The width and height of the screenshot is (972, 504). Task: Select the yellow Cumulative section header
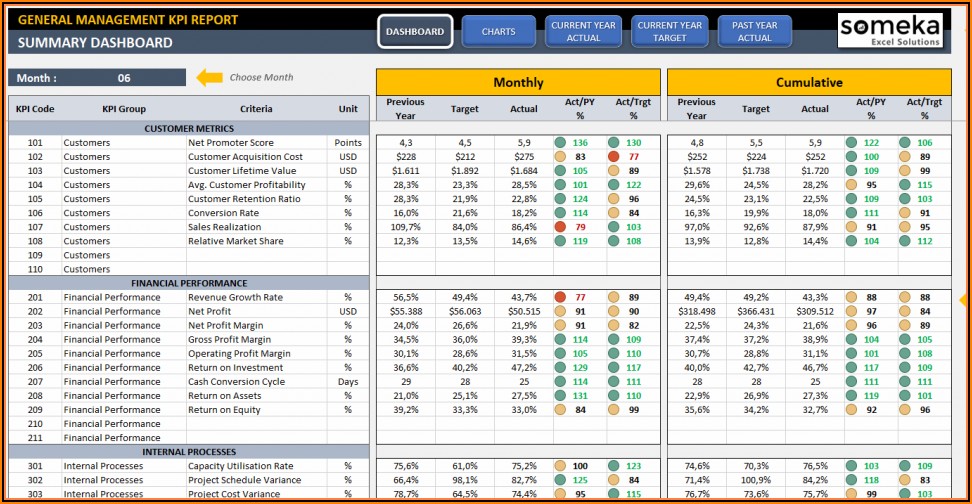808,82
